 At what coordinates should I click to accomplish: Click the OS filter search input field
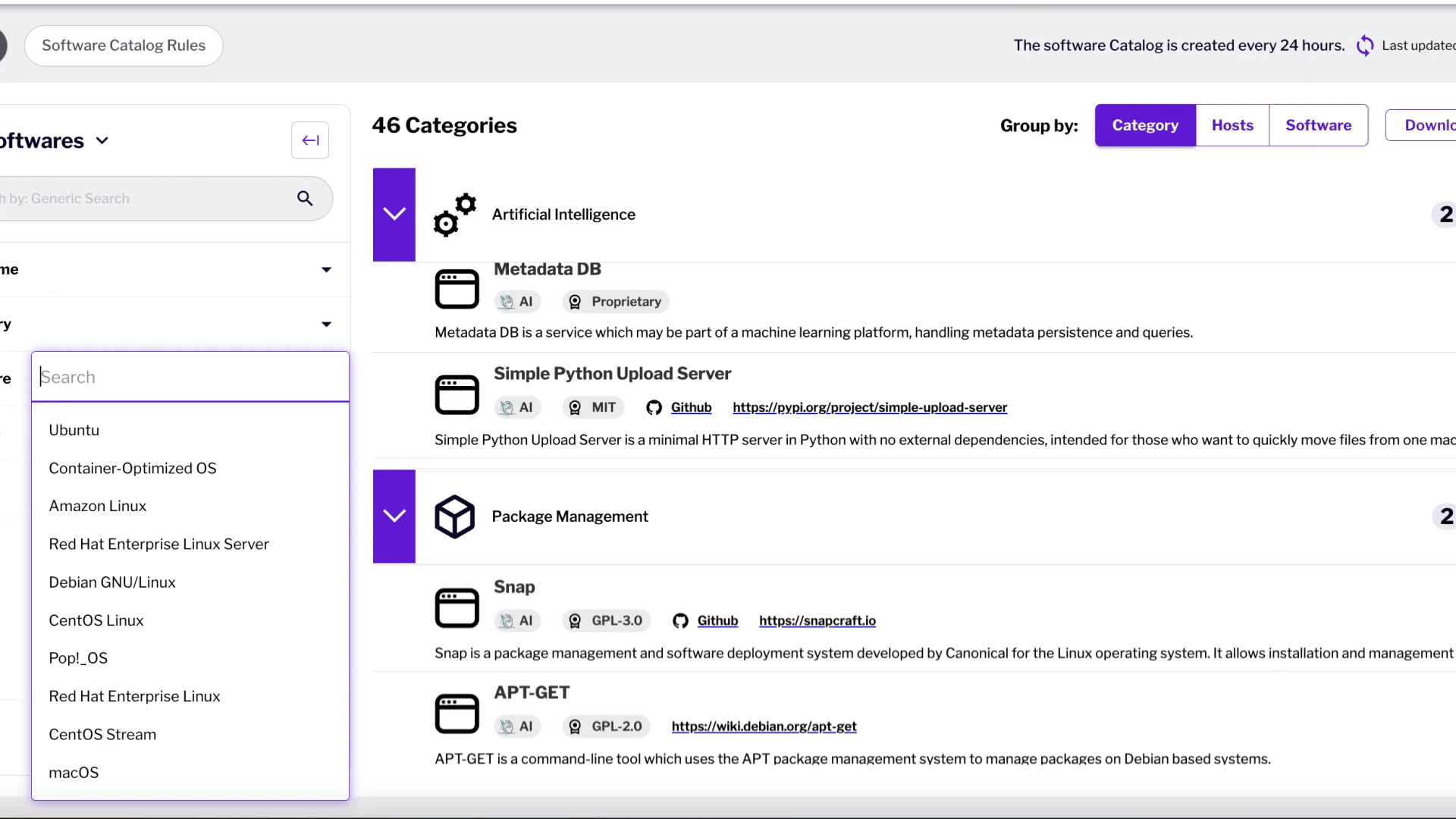[190, 377]
